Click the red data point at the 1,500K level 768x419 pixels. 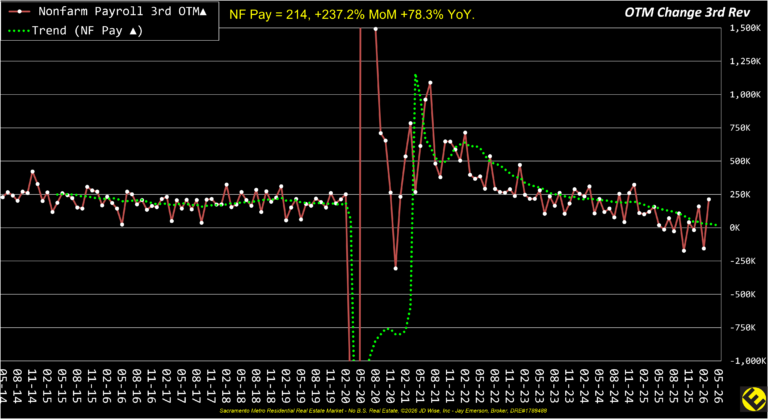(376, 29)
